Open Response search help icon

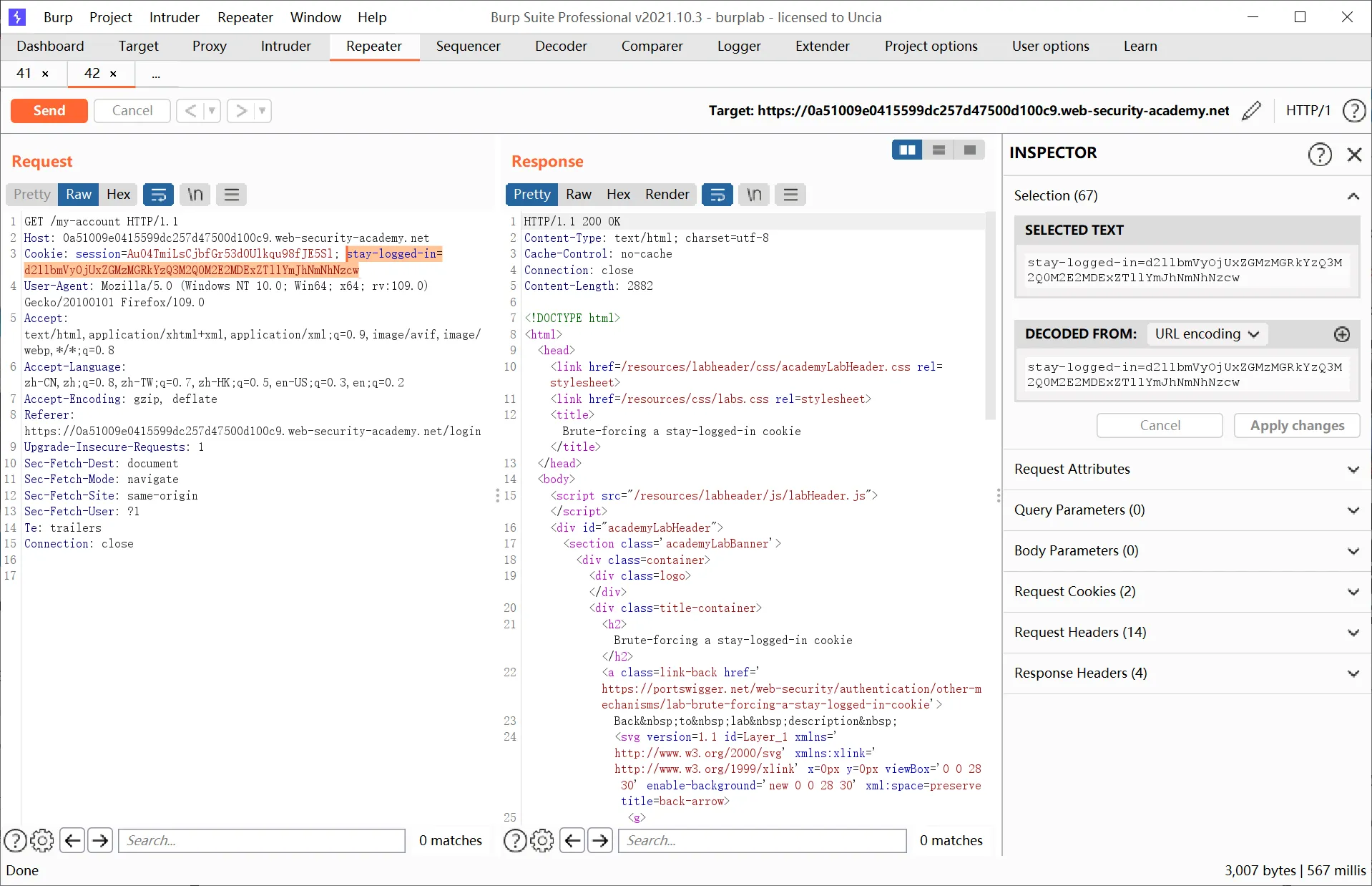pos(515,840)
